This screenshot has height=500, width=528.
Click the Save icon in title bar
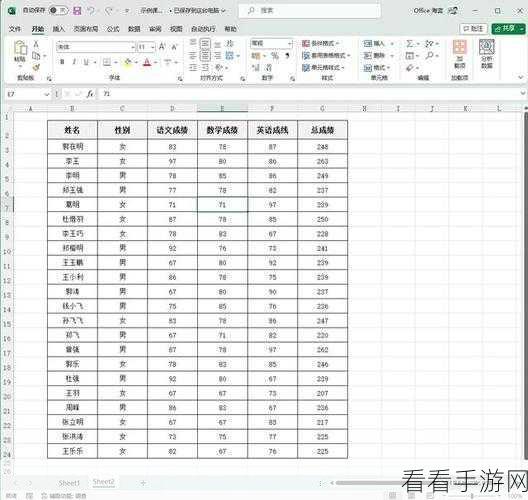77,11
